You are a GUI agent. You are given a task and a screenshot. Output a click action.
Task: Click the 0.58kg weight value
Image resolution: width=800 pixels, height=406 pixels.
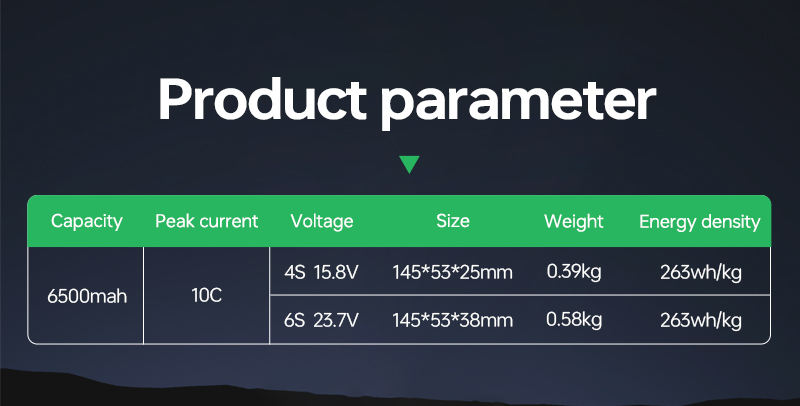pos(574,320)
